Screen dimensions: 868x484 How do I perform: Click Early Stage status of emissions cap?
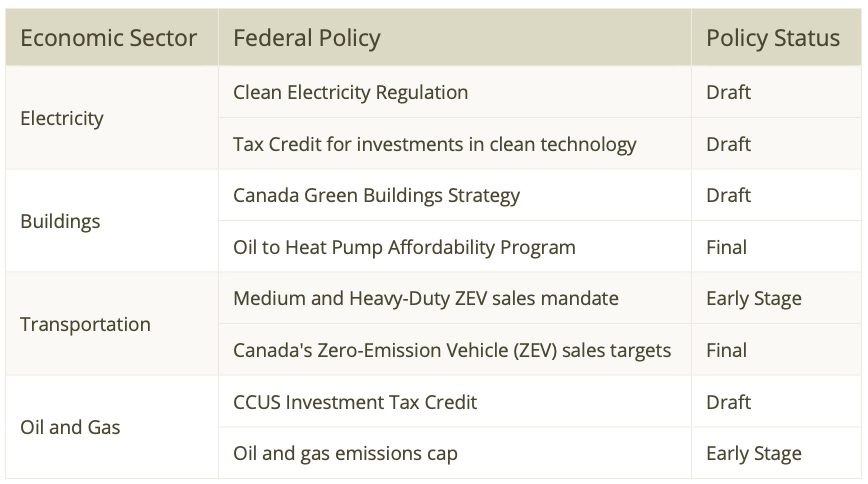(754, 453)
